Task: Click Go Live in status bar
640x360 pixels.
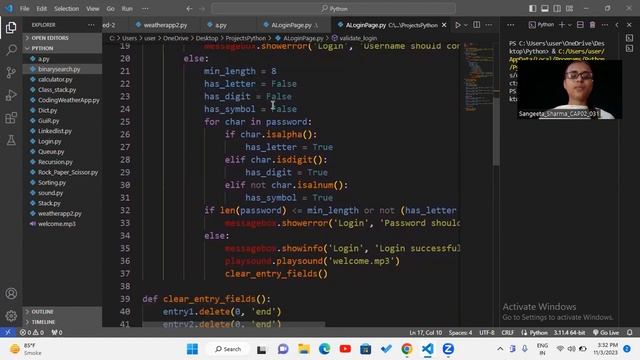Action: pos(606,332)
